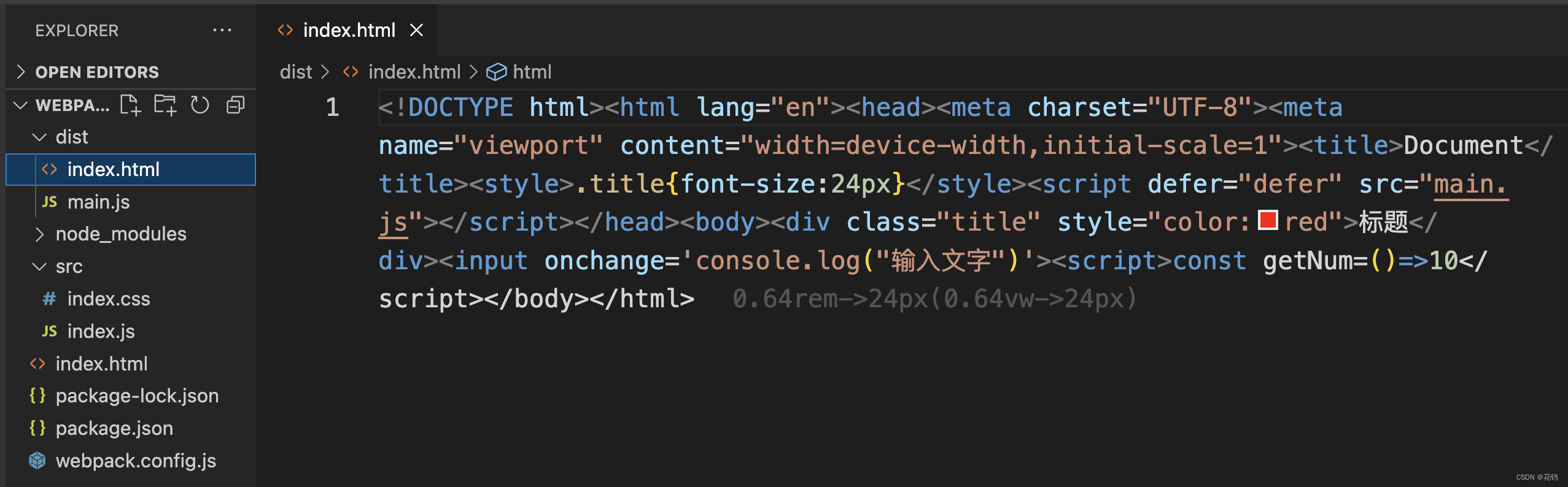Click the HTML icon on the editor tab
This screenshot has height=487, width=1568.
pyautogui.click(x=285, y=30)
